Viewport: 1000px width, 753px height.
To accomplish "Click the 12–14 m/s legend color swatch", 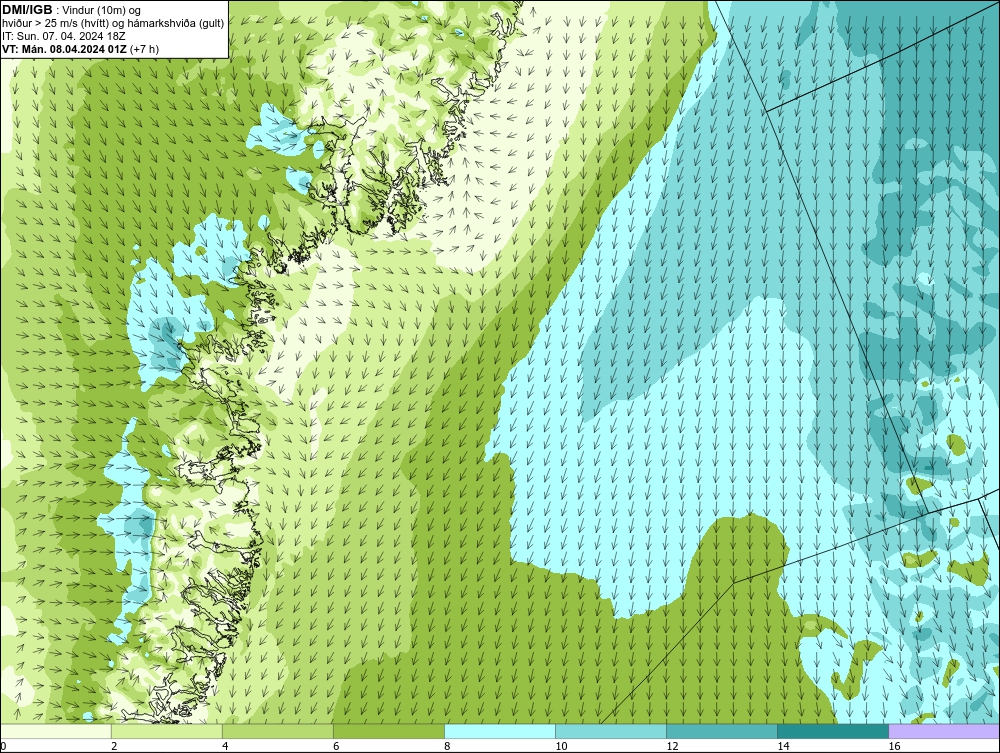I will coord(721,731).
